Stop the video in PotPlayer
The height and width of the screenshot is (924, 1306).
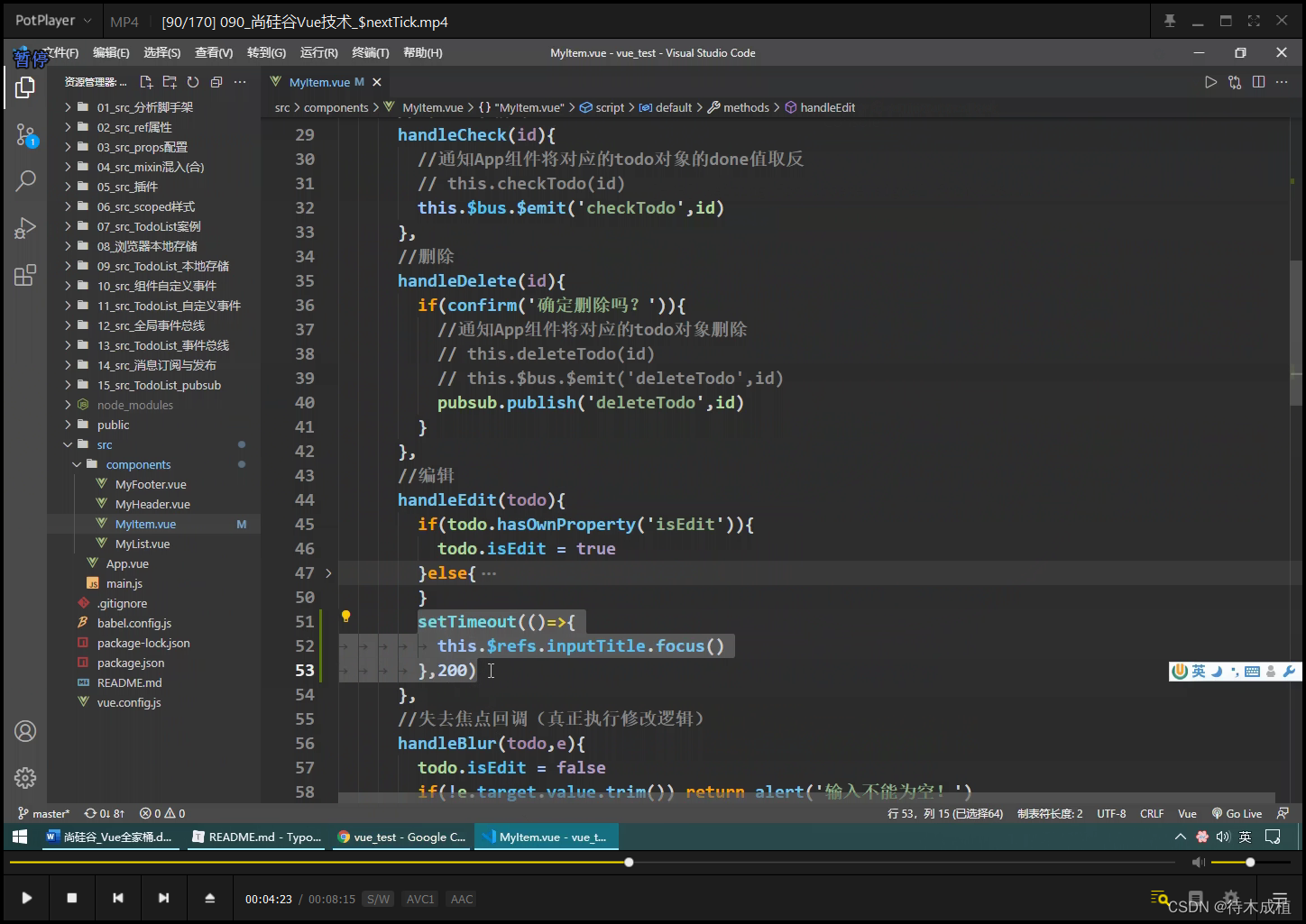72,898
